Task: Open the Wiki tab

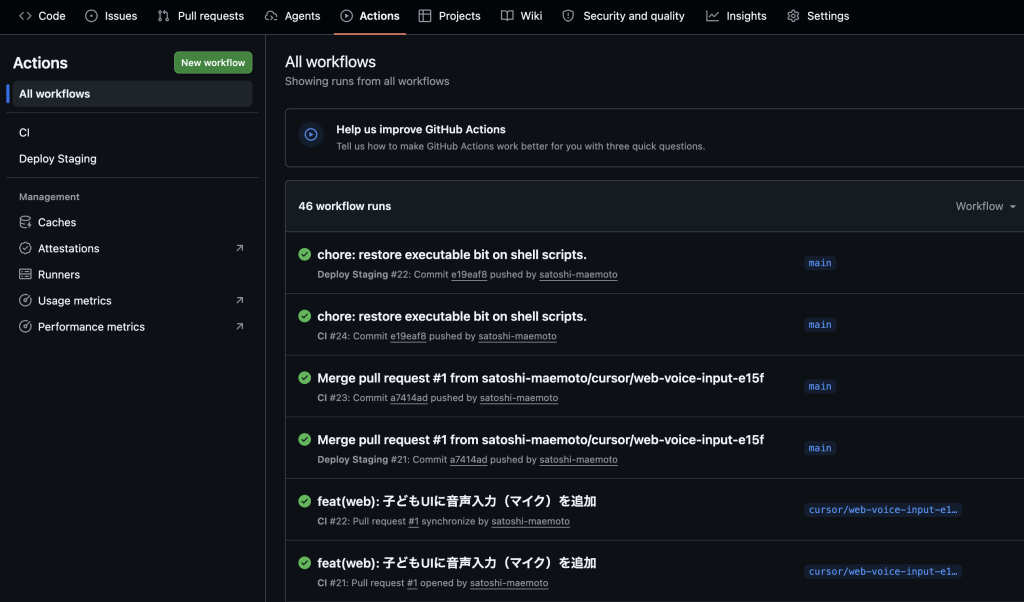Action: 521,16
